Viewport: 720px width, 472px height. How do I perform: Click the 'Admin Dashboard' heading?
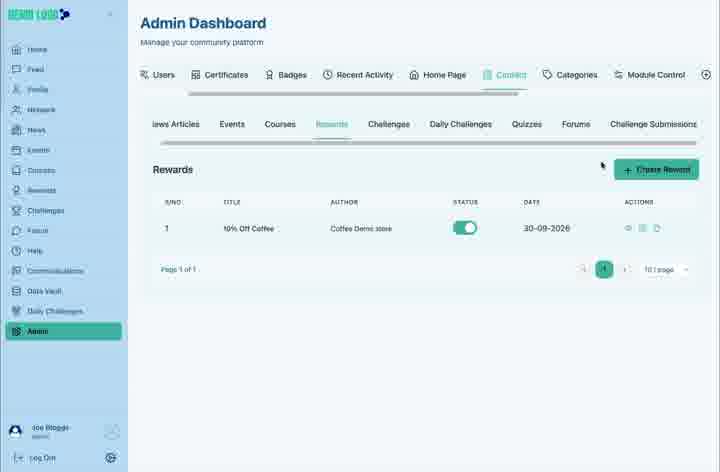203,23
